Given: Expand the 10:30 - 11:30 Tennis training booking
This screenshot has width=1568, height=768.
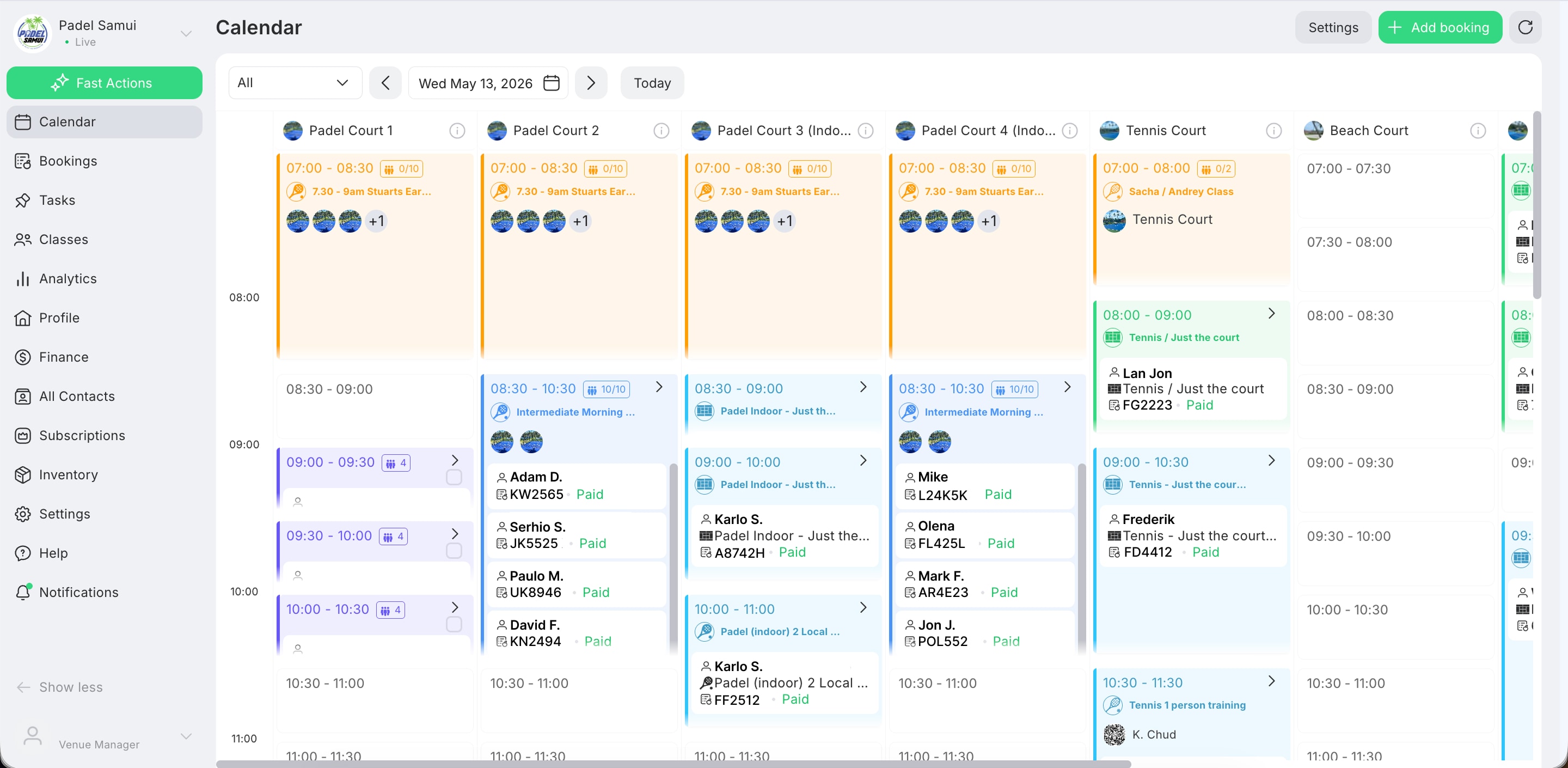Looking at the screenshot, I should 1272,681.
